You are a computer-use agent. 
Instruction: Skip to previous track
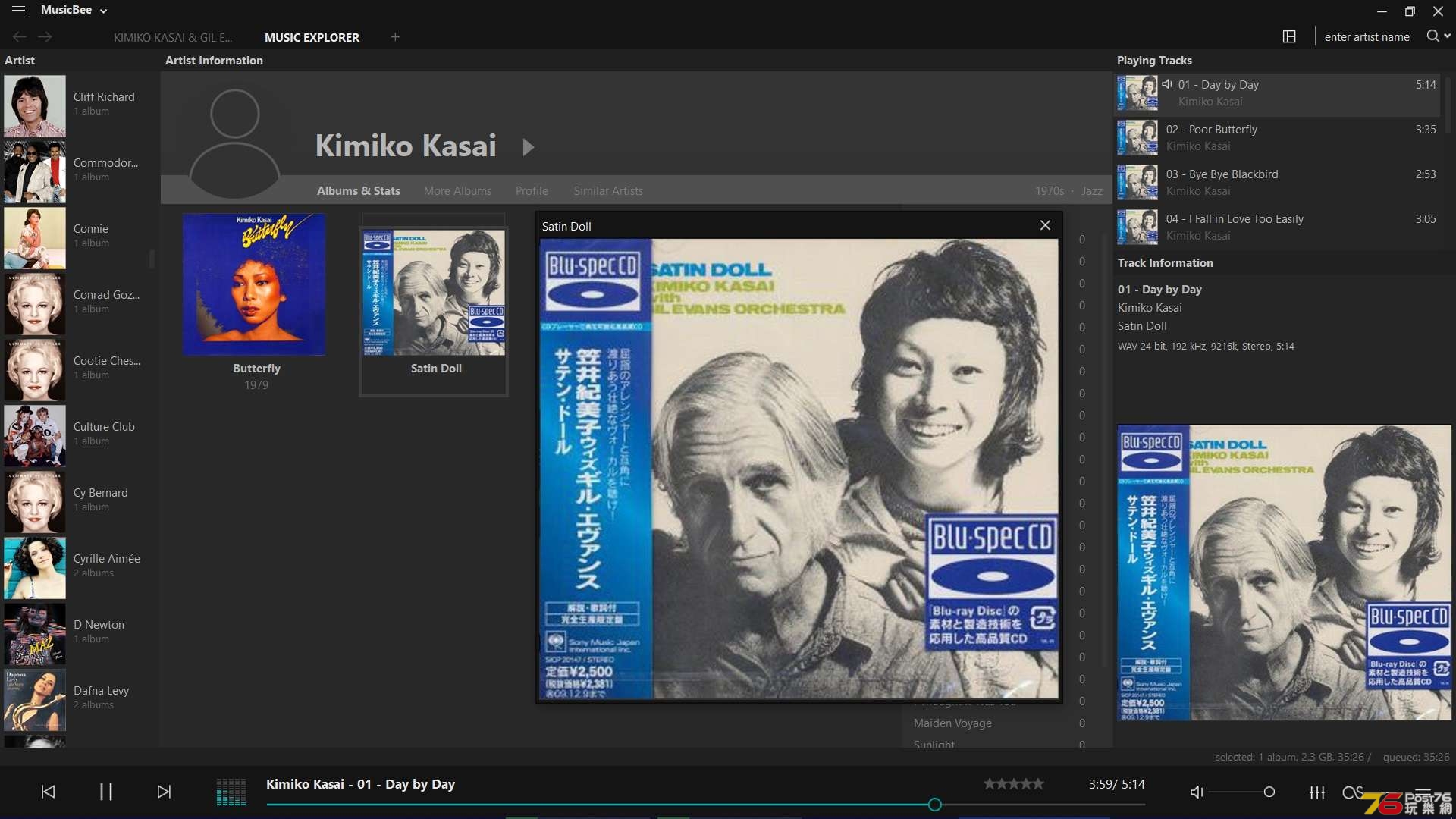[48, 792]
